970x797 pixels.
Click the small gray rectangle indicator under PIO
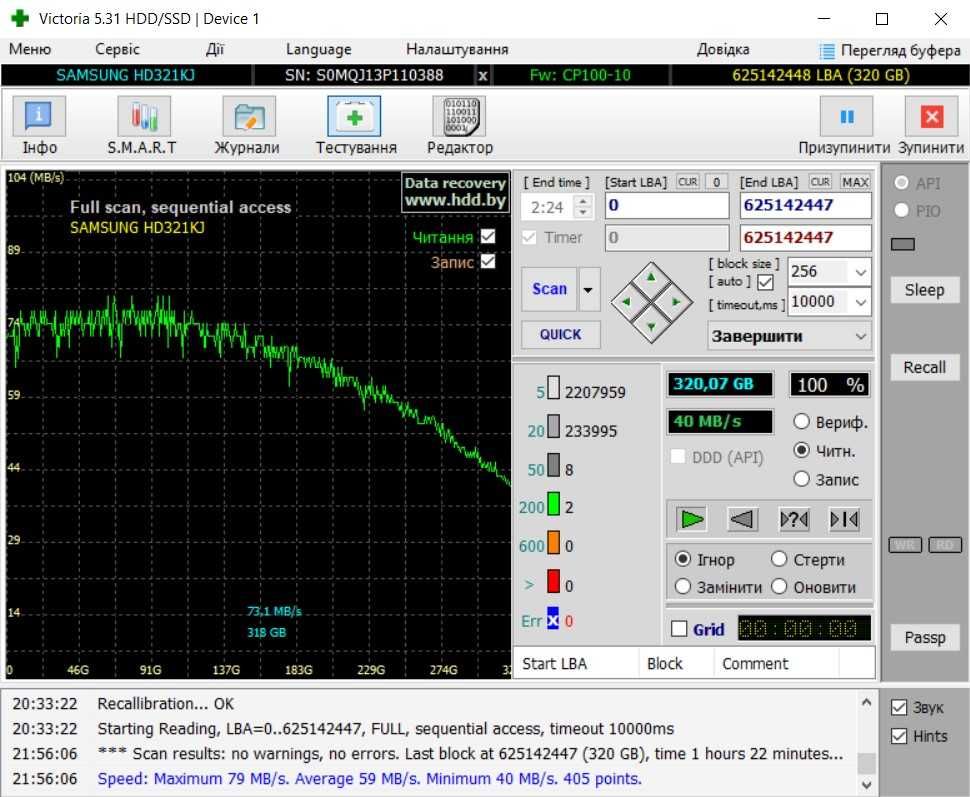pos(903,244)
